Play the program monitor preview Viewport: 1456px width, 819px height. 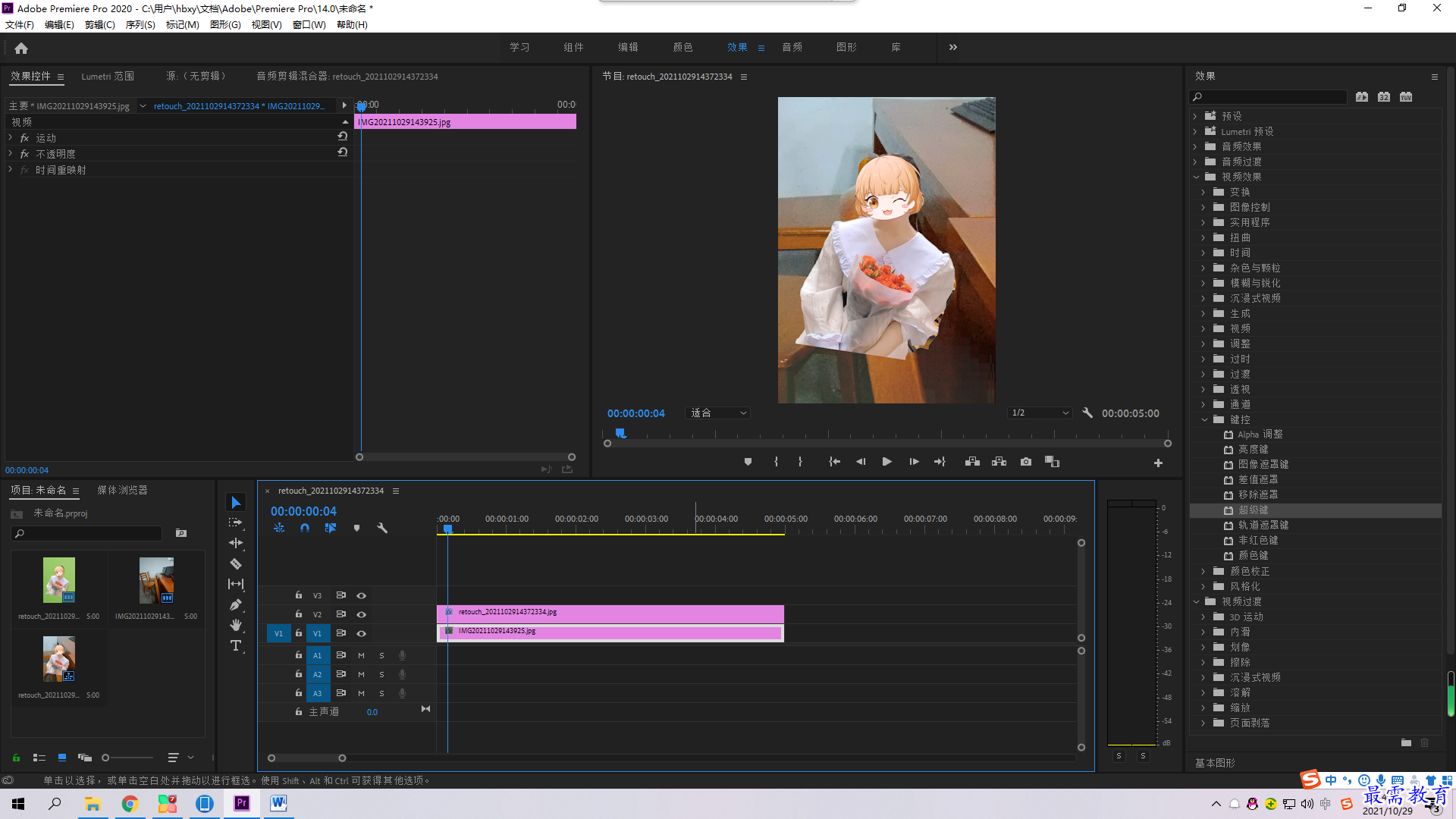tap(886, 462)
